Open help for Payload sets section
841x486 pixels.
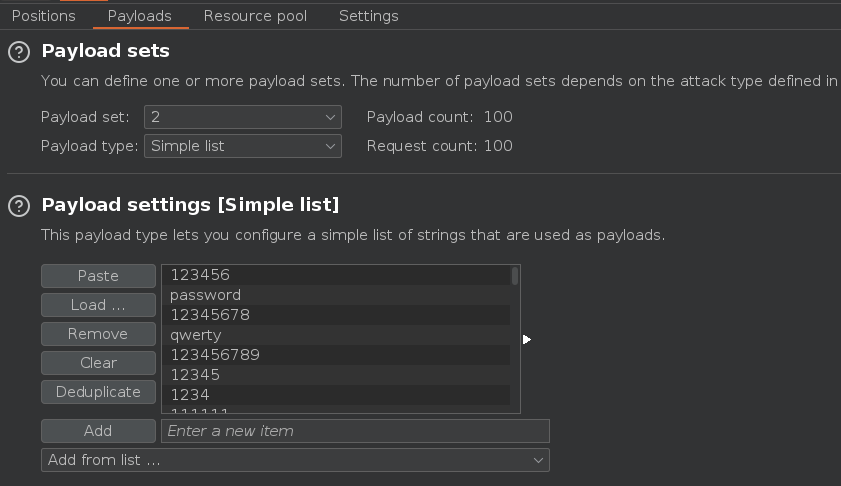18,51
